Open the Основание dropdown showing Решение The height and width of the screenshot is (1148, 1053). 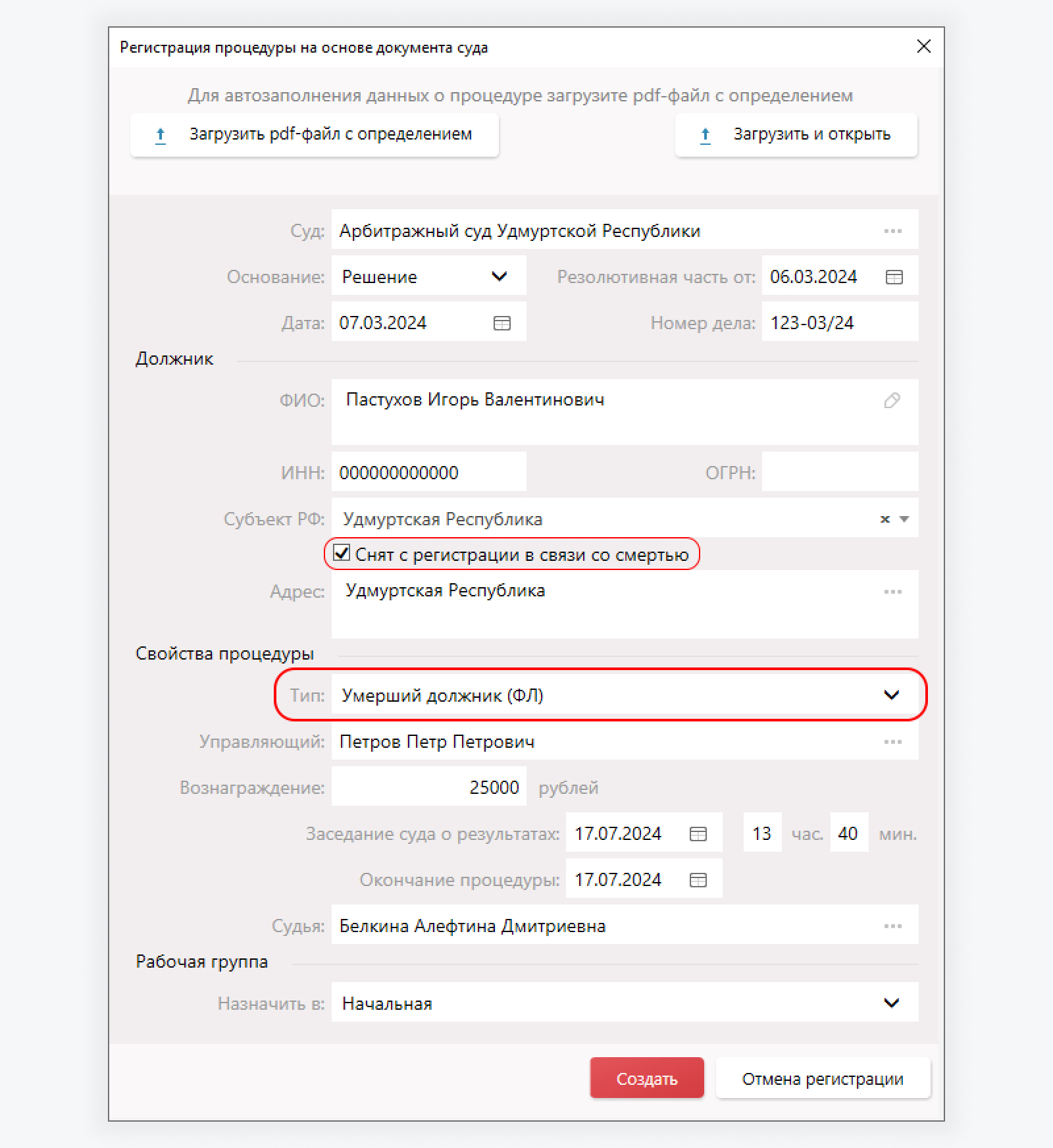pos(429,276)
